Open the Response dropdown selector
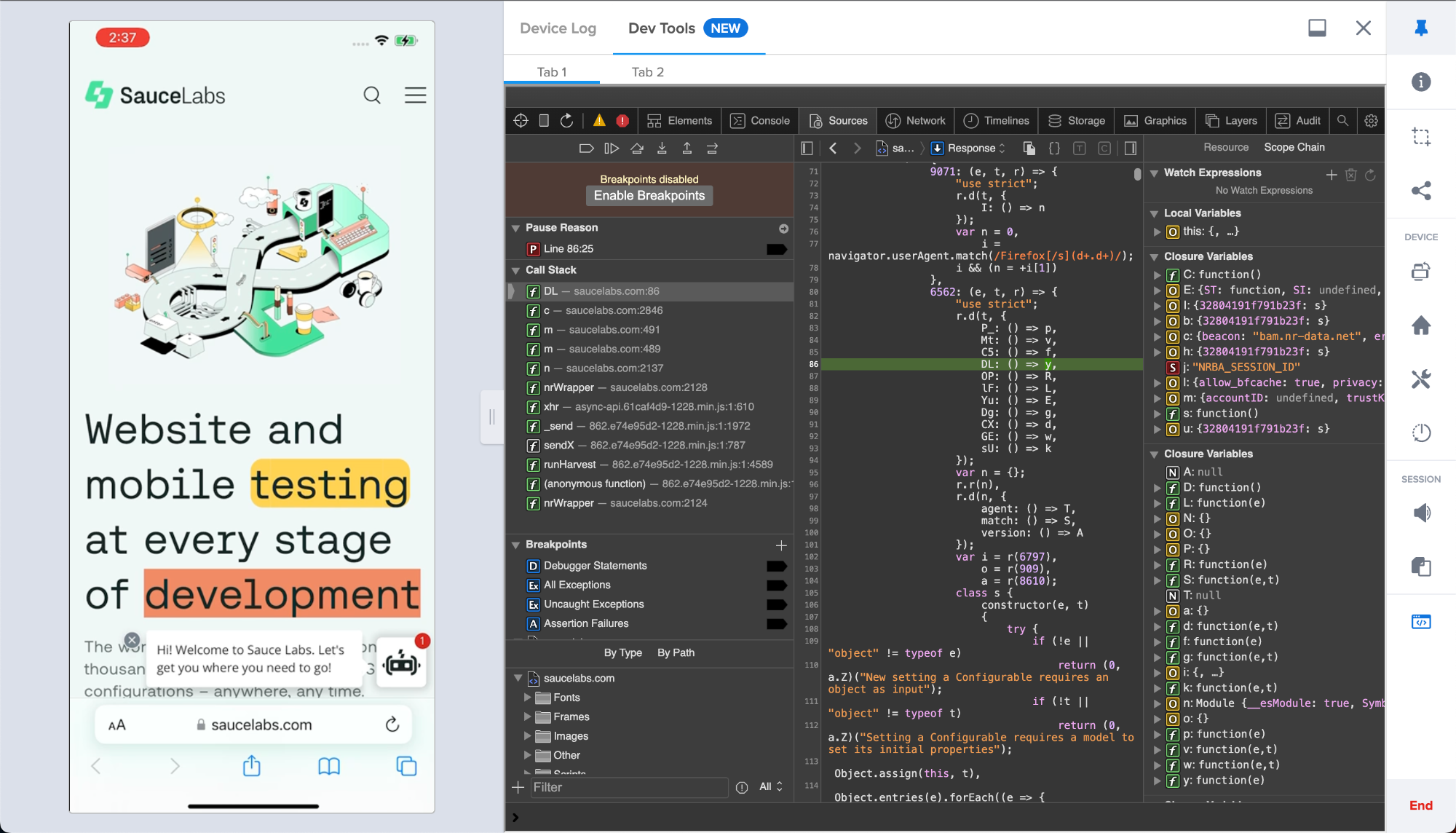The image size is (1456, 833). tap(969, 149)
